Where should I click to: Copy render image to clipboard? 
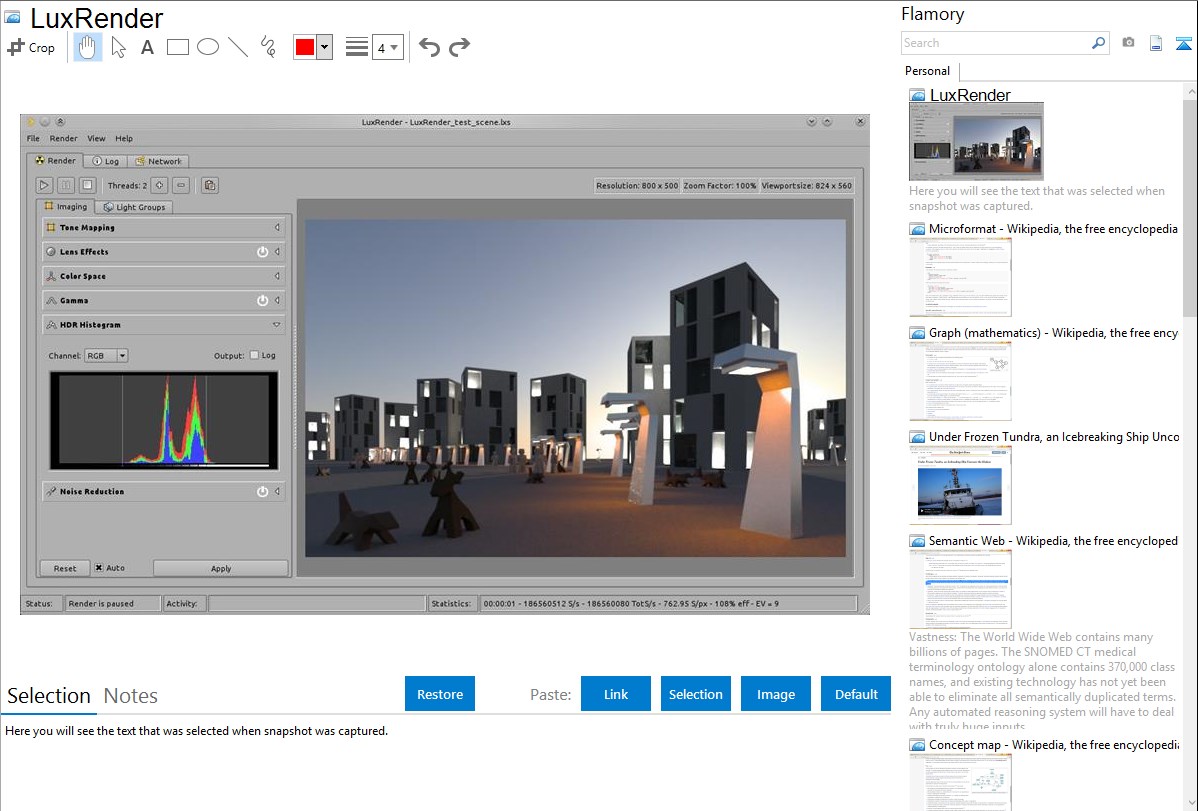point(209,185)
